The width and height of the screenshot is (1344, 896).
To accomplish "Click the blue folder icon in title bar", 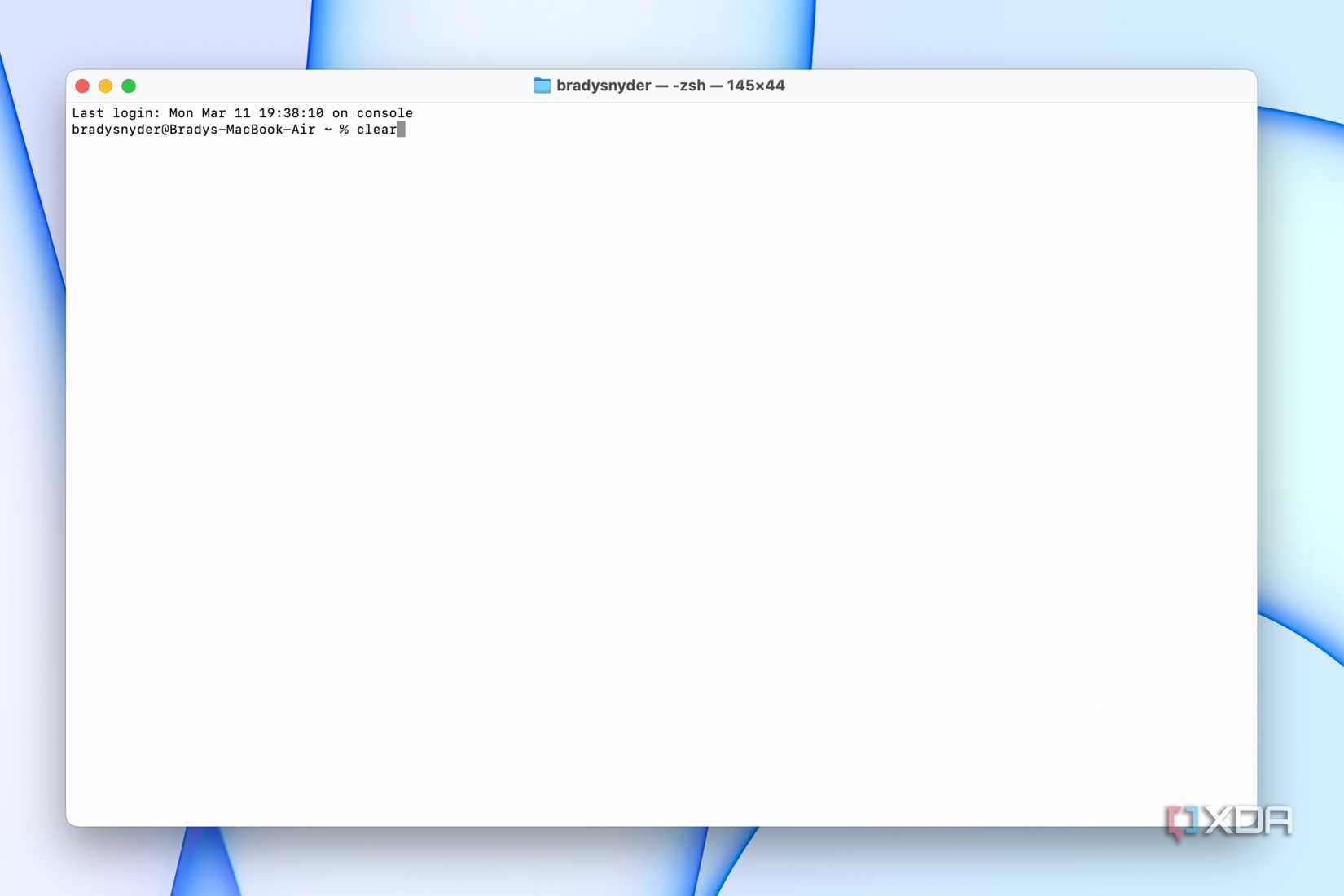I will point(542,85).
